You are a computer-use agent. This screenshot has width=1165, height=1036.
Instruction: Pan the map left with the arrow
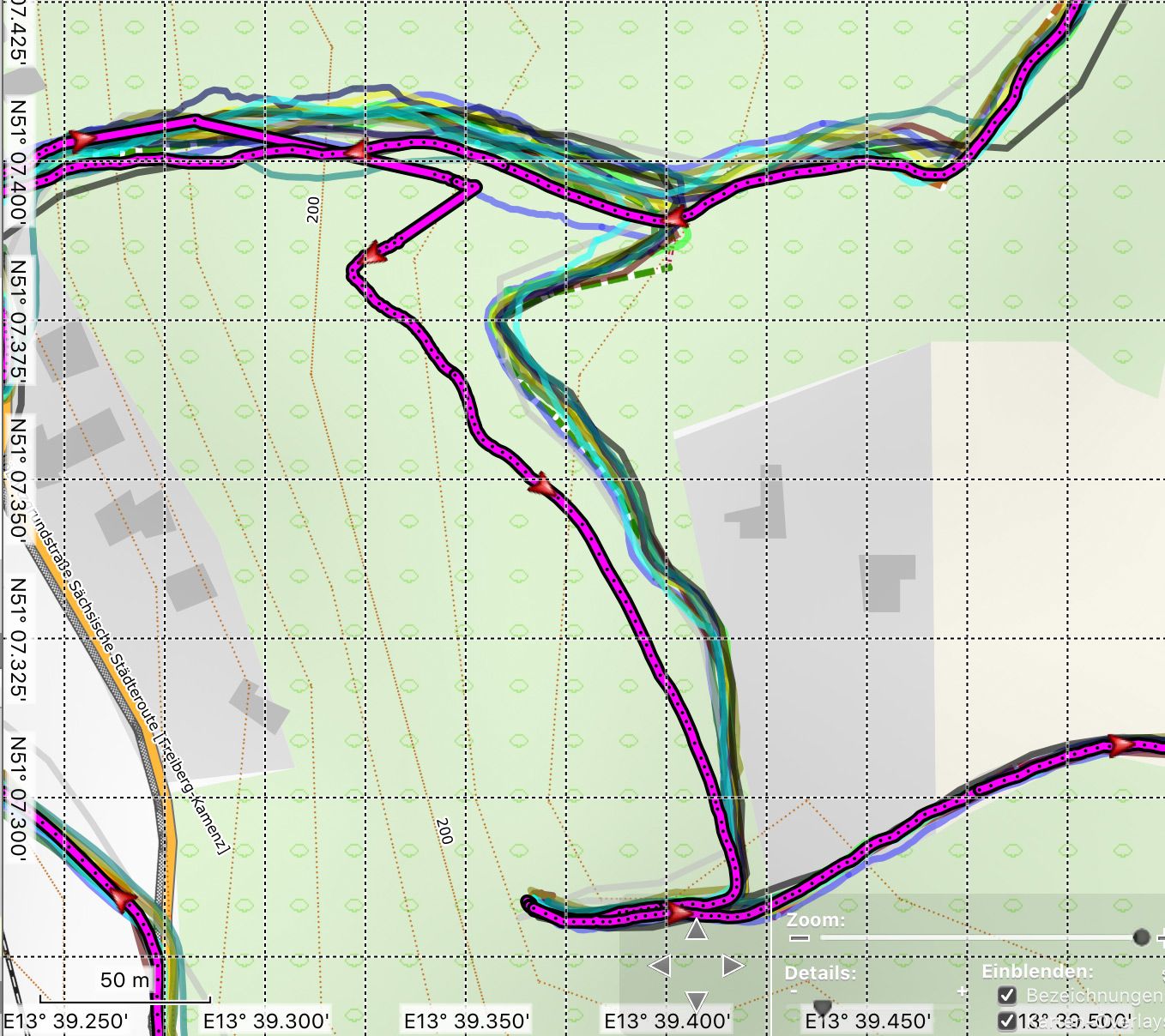660,967
